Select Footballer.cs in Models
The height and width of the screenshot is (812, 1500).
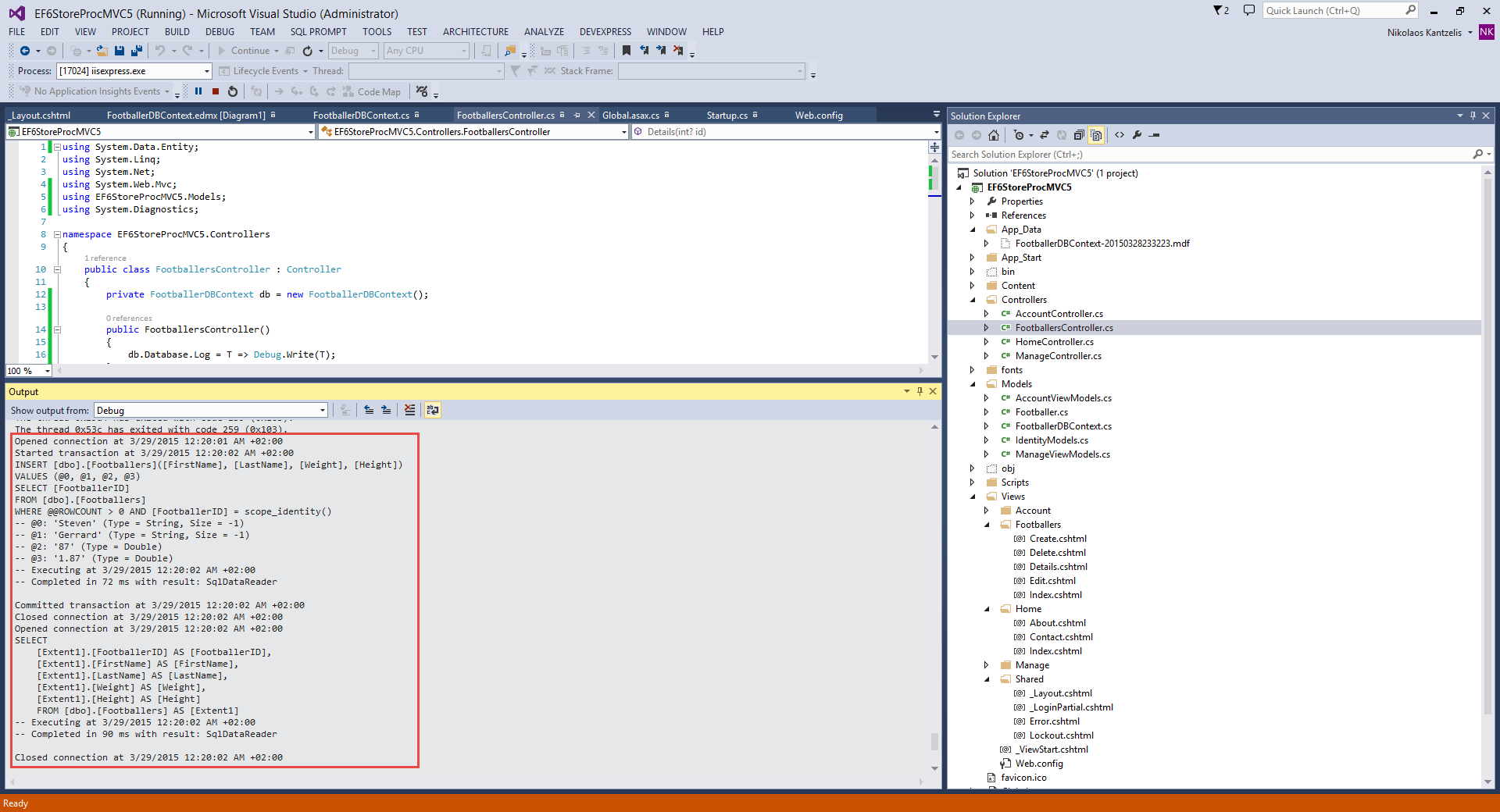(1041, 412)
